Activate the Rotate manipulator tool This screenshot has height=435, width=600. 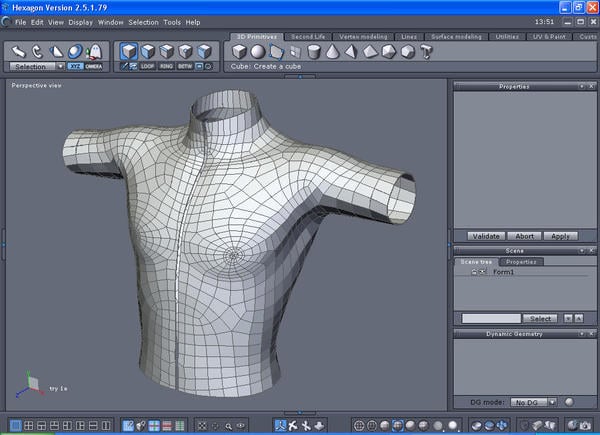[x=38, y=51]
